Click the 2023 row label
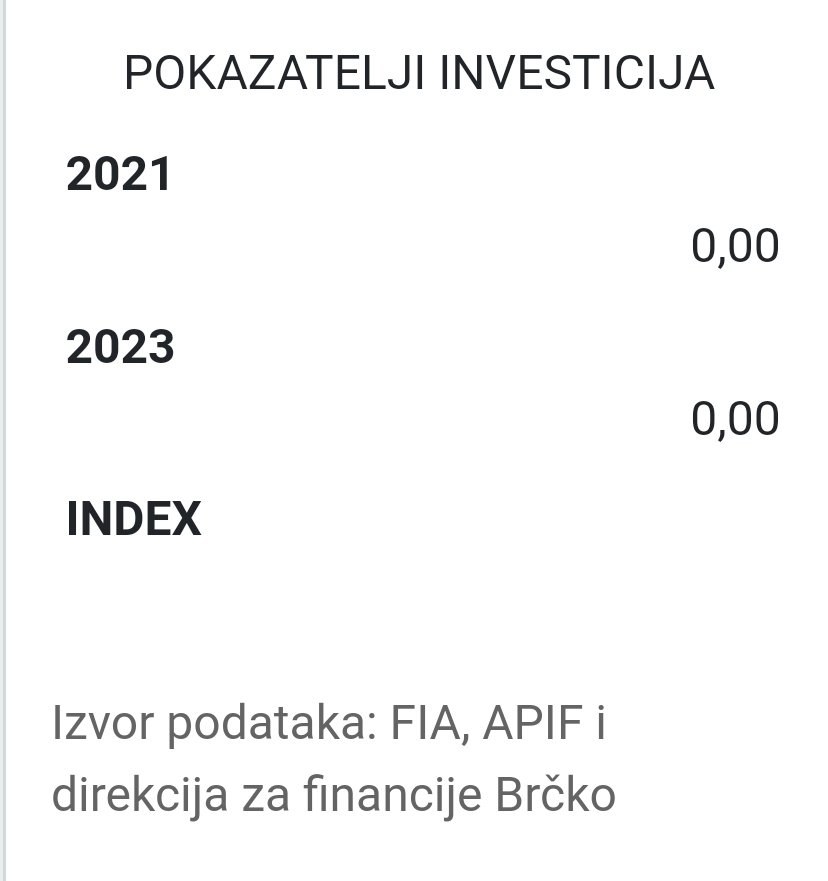The height and width of the screenshot is (881, 828). 120,348
